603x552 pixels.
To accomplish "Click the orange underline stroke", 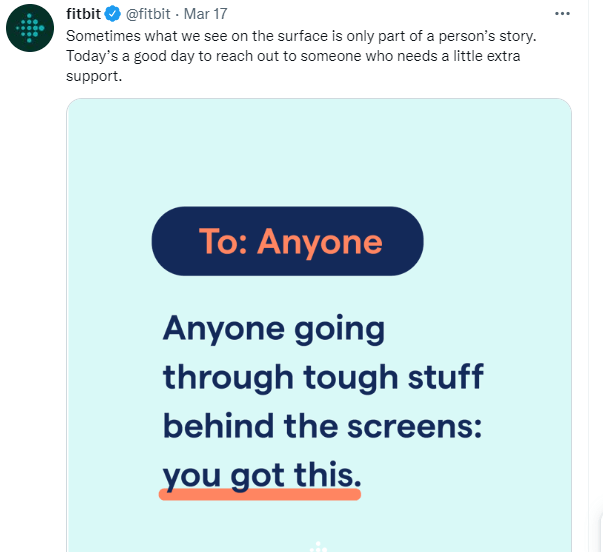I will point(260,495).
